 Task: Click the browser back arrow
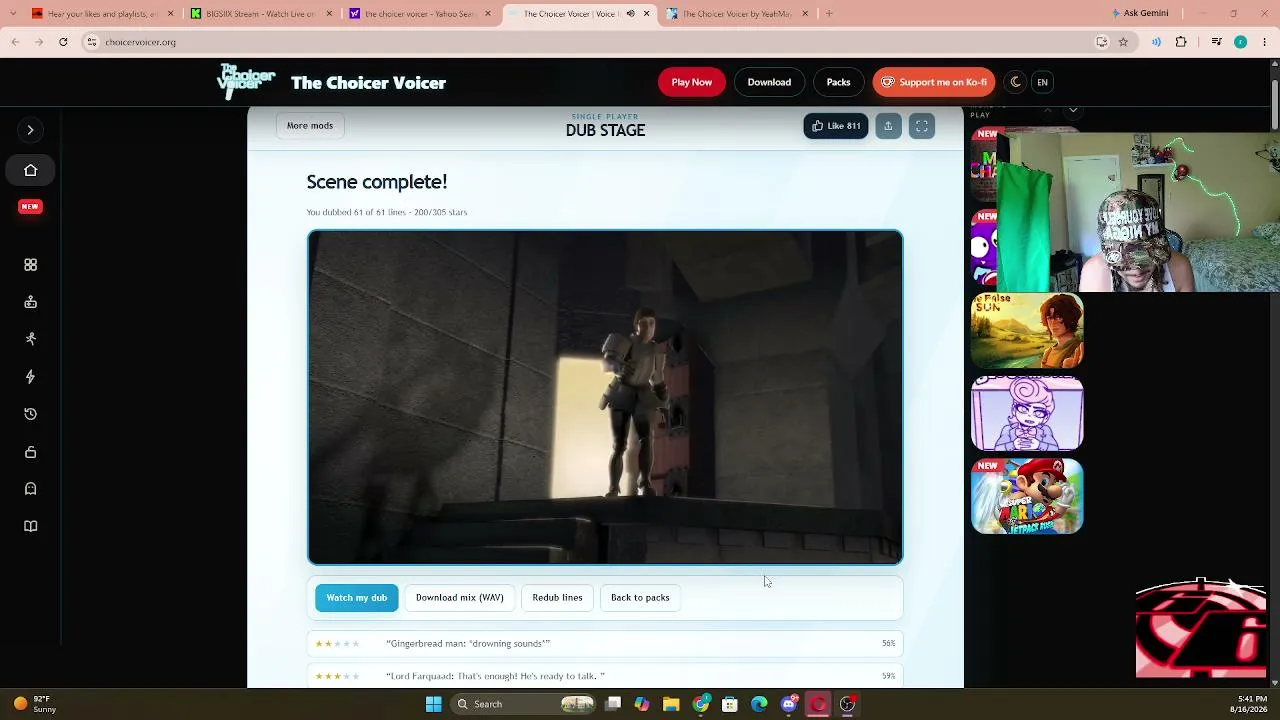tap(15, 42)
